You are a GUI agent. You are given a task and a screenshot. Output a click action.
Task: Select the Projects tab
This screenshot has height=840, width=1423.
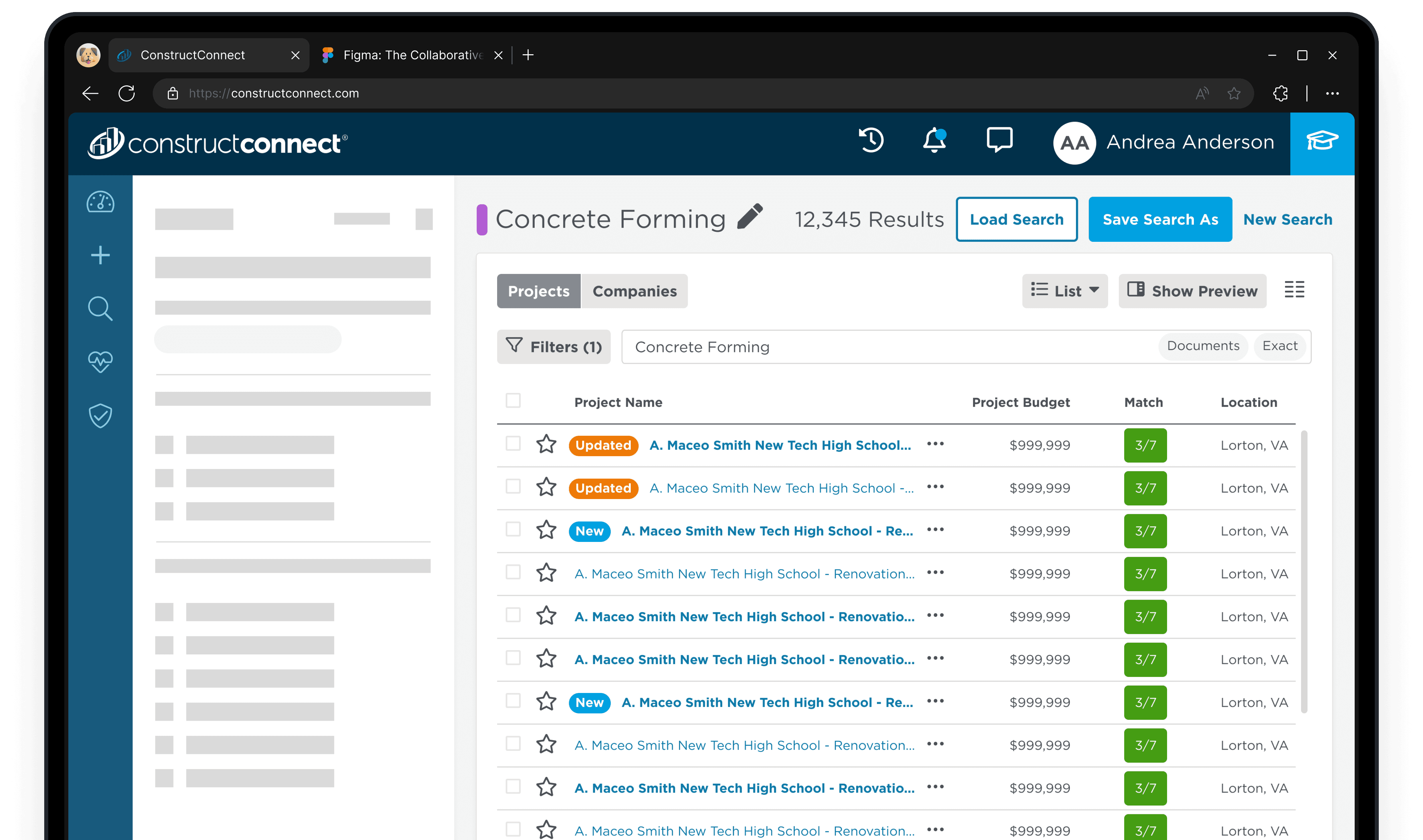538,291
